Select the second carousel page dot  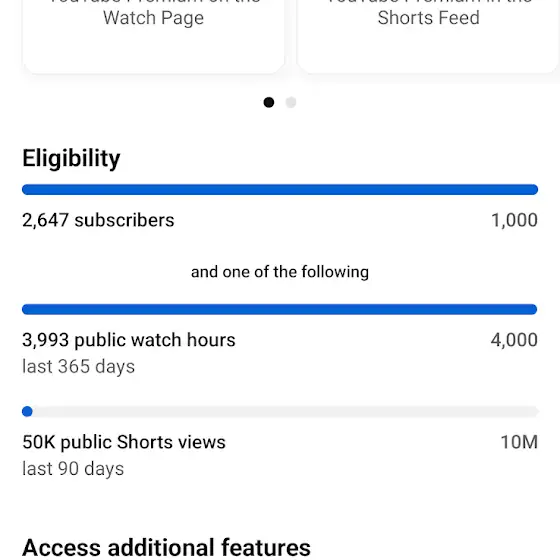[x=291, y=102]
